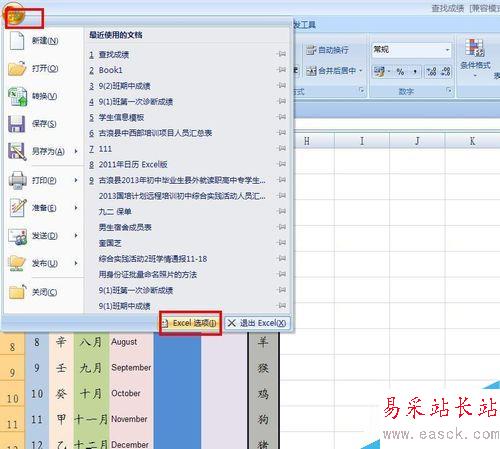The image size is (500, 449).
Task: Choose 关闭(C) from Office menu
Action: pyautogui.click(x=44, y=292)
